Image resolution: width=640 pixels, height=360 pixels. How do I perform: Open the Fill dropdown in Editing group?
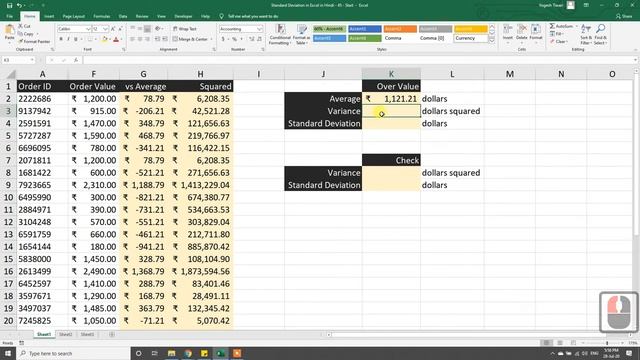(x=558, y=34)
